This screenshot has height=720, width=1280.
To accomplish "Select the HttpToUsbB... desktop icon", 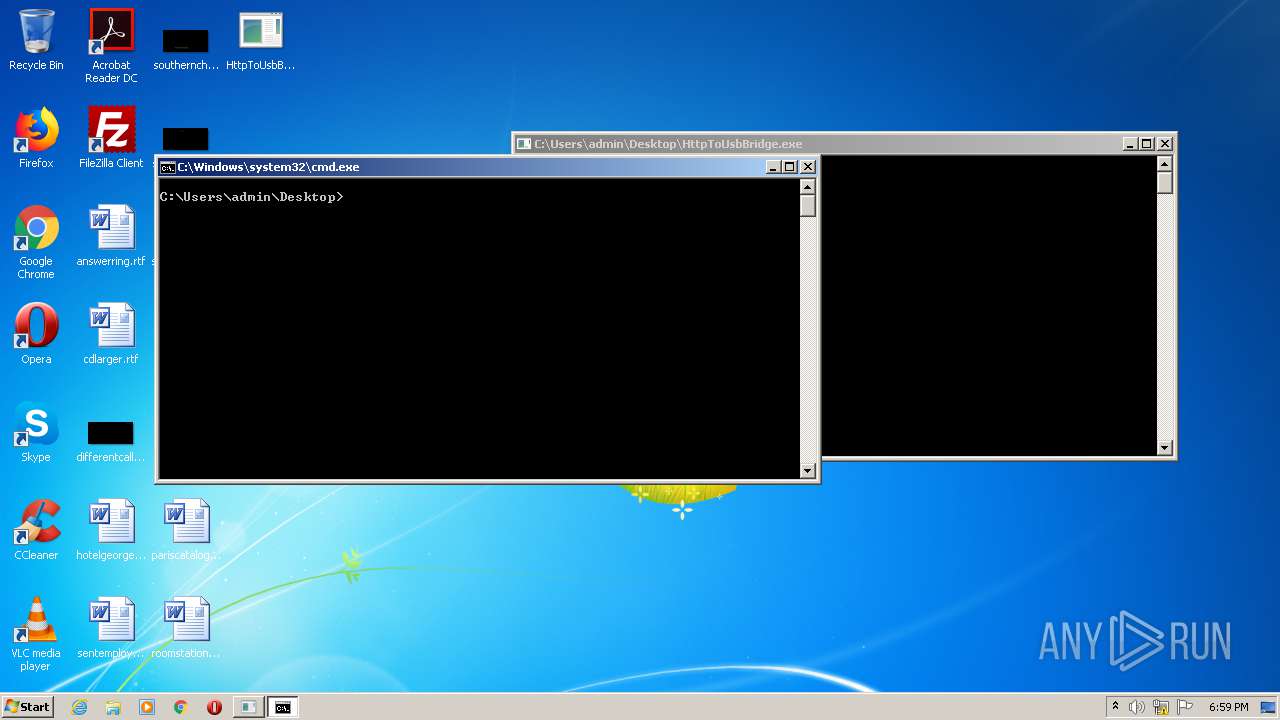I will click(x=261, y=40).
